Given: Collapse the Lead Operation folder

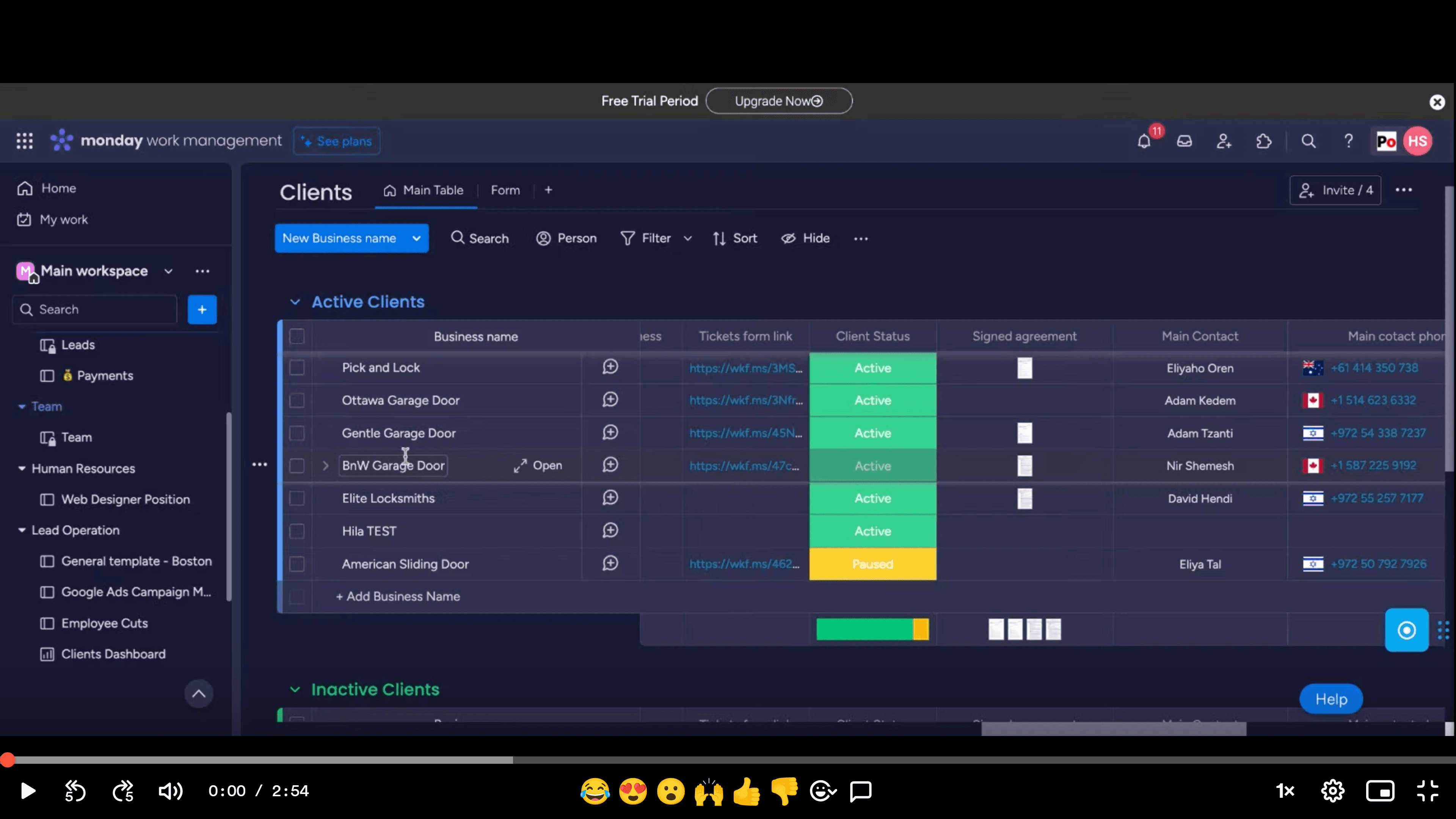Looking at the screenshot, I should coord(22,530).
